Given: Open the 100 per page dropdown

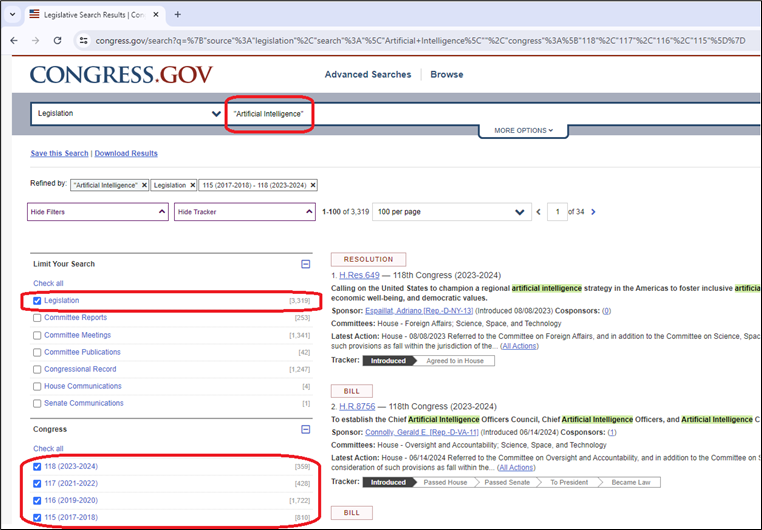Looking at the screenshot, I should pyautogui.click(x=451, y=212).
